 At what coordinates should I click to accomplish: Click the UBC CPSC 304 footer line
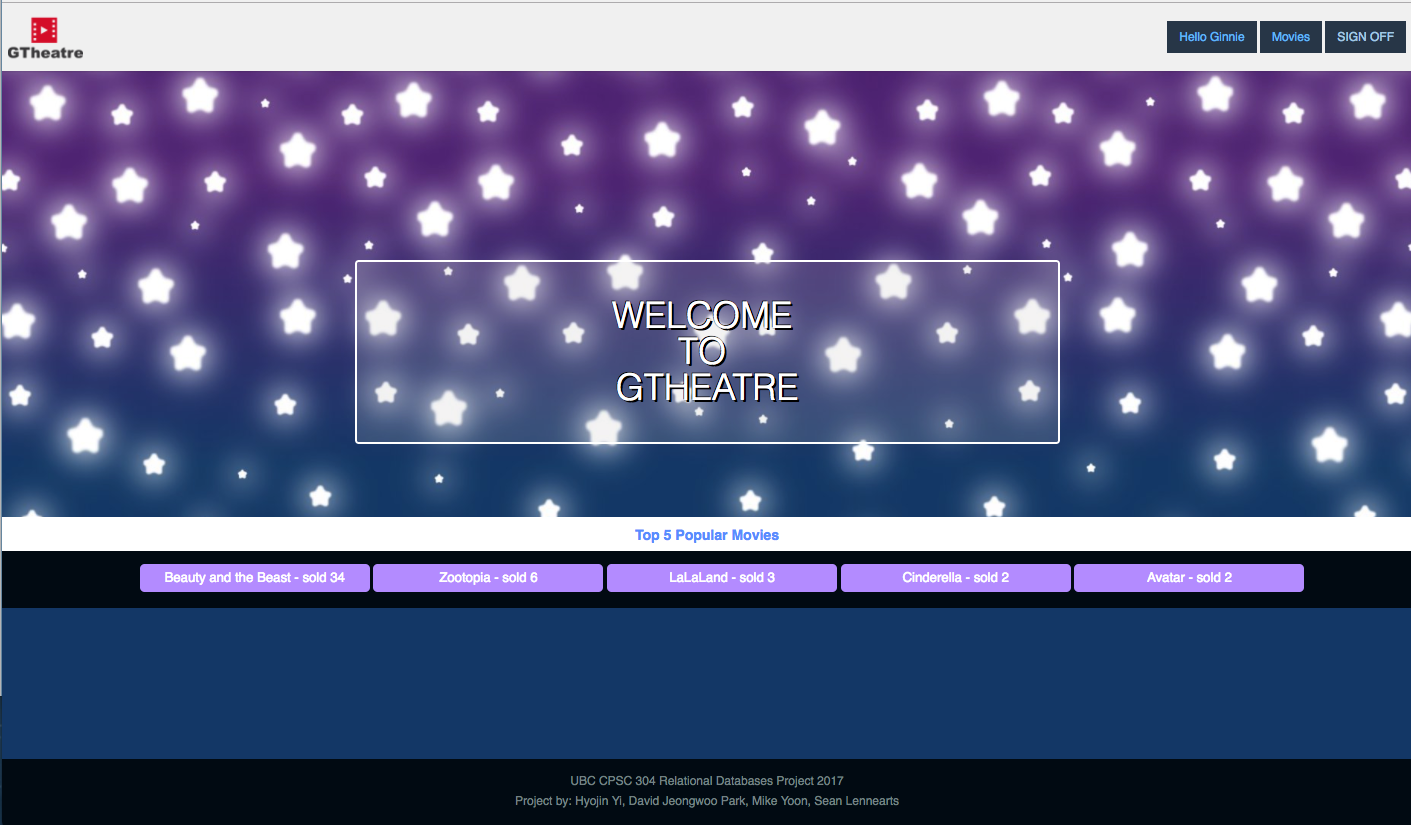point(706,781)
